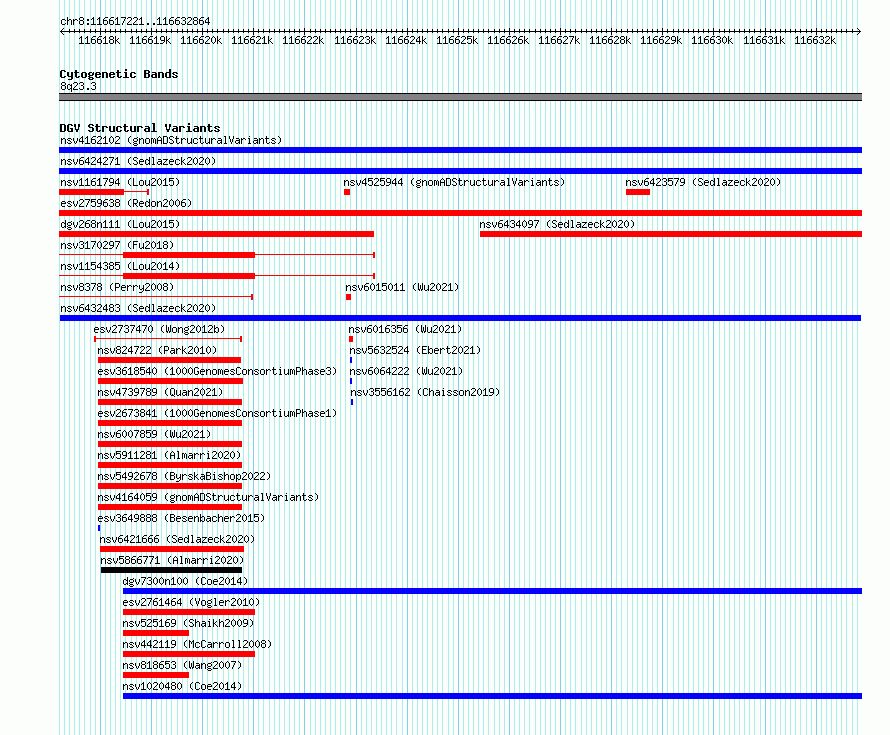Open the nsv6432483 (Sedlazeck2020) label
This screenshot has width=890, height=735.
click(138, 308)
